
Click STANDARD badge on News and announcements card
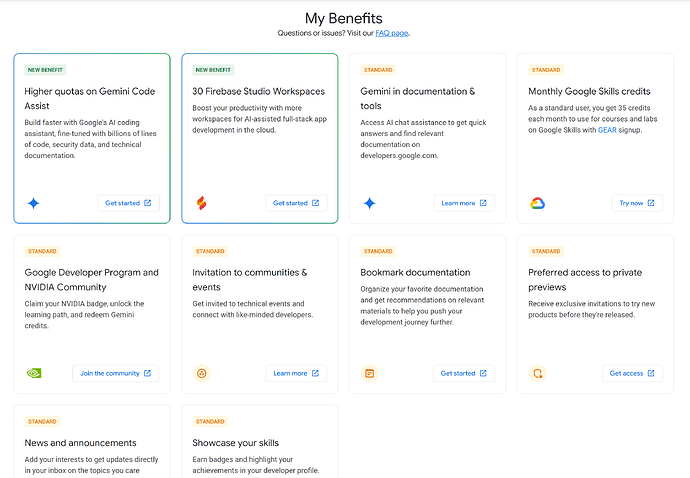coord(42,422)
